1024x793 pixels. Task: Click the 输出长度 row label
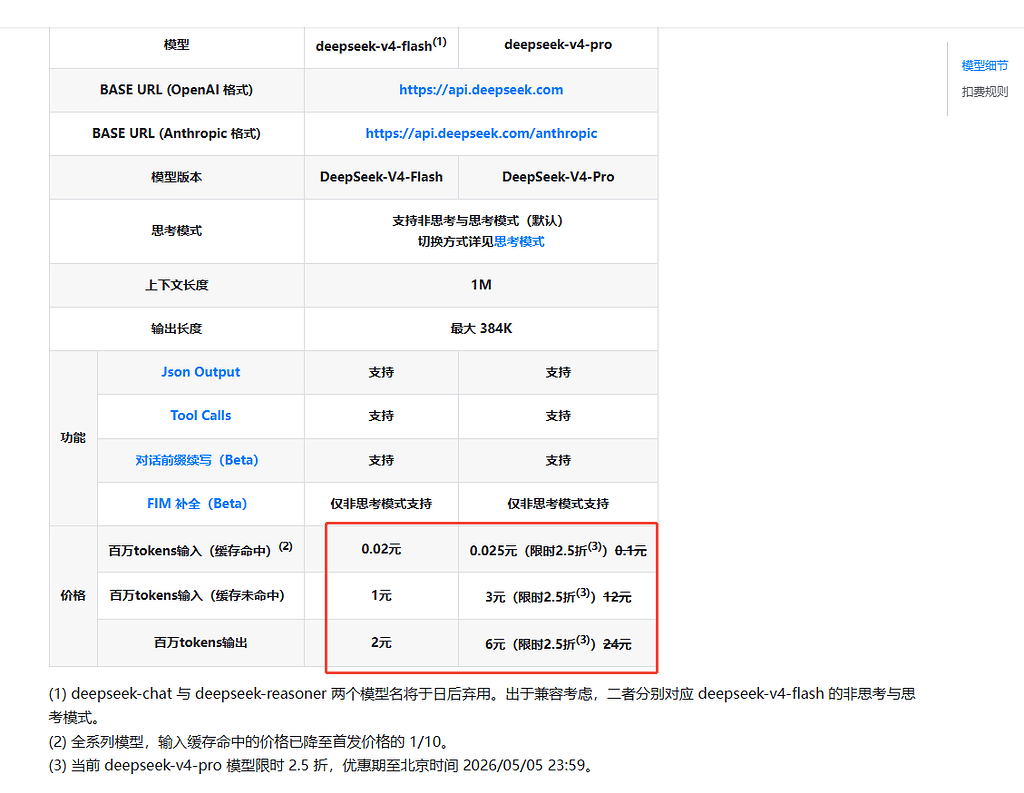coord(176,329)
